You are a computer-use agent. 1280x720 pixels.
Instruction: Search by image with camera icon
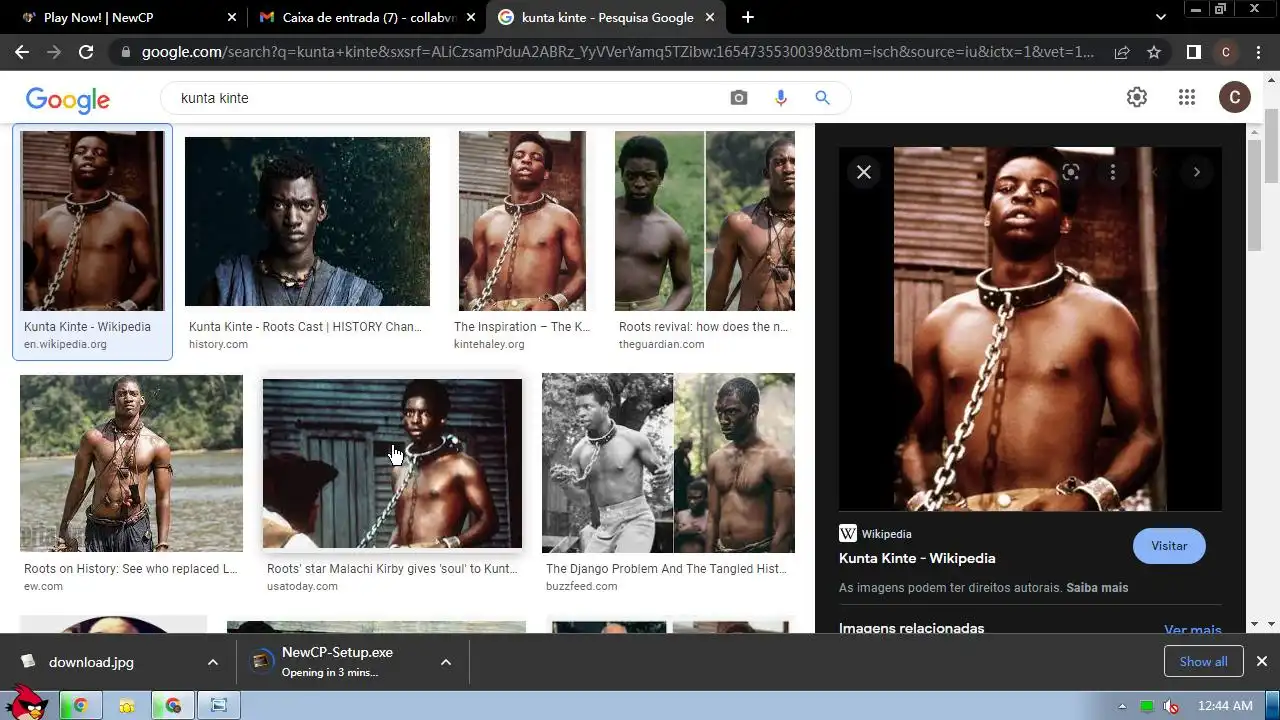point(739,98)
